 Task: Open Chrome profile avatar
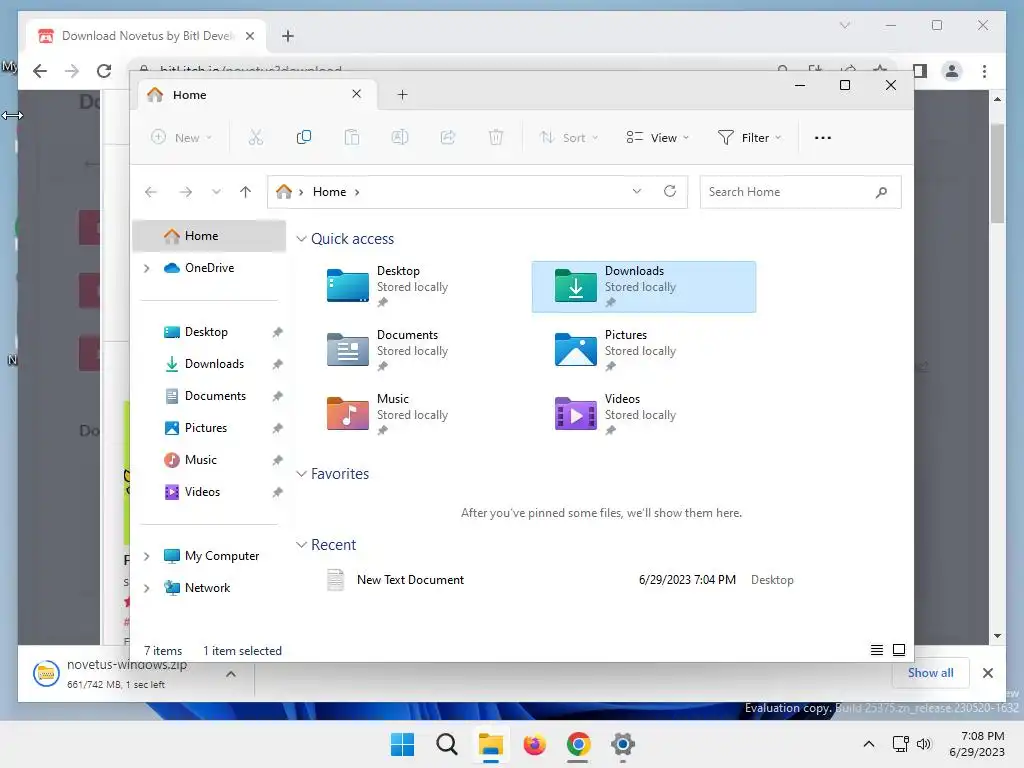tap(952, 71)
